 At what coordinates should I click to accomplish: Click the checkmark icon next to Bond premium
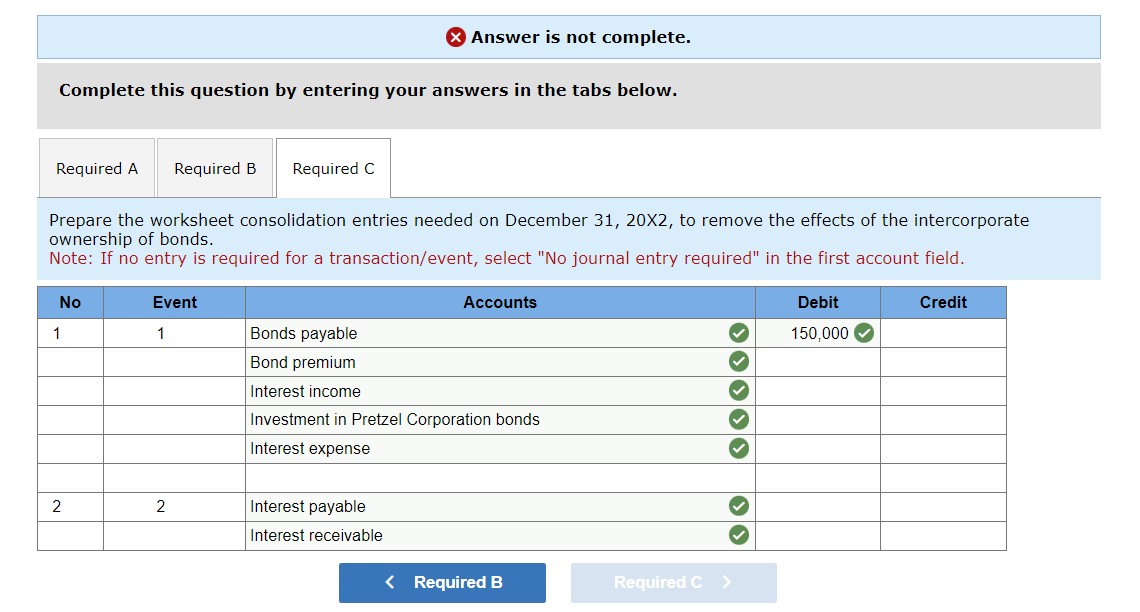click(x=739, y=362)
